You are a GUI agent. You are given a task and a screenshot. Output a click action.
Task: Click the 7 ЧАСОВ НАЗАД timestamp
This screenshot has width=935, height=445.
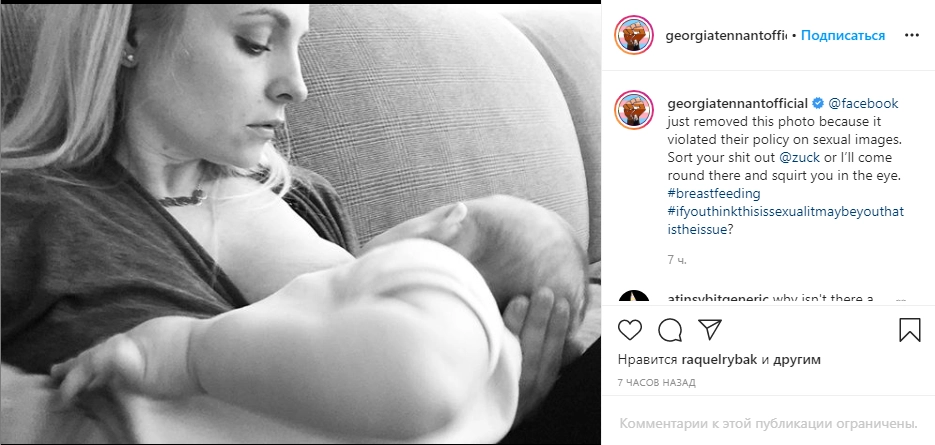pos(657,382)
